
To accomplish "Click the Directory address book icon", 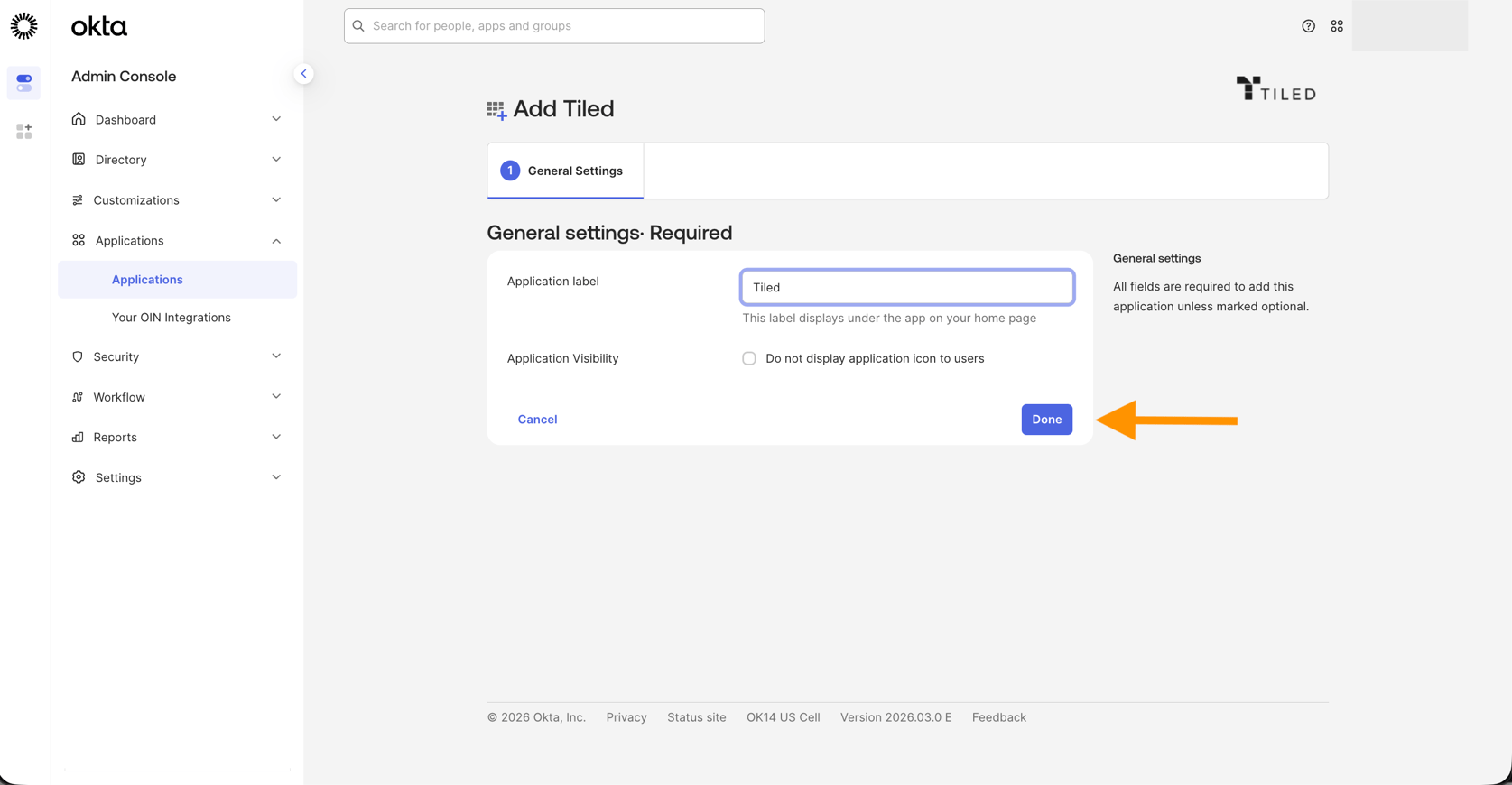I will (x=79, y=160).
